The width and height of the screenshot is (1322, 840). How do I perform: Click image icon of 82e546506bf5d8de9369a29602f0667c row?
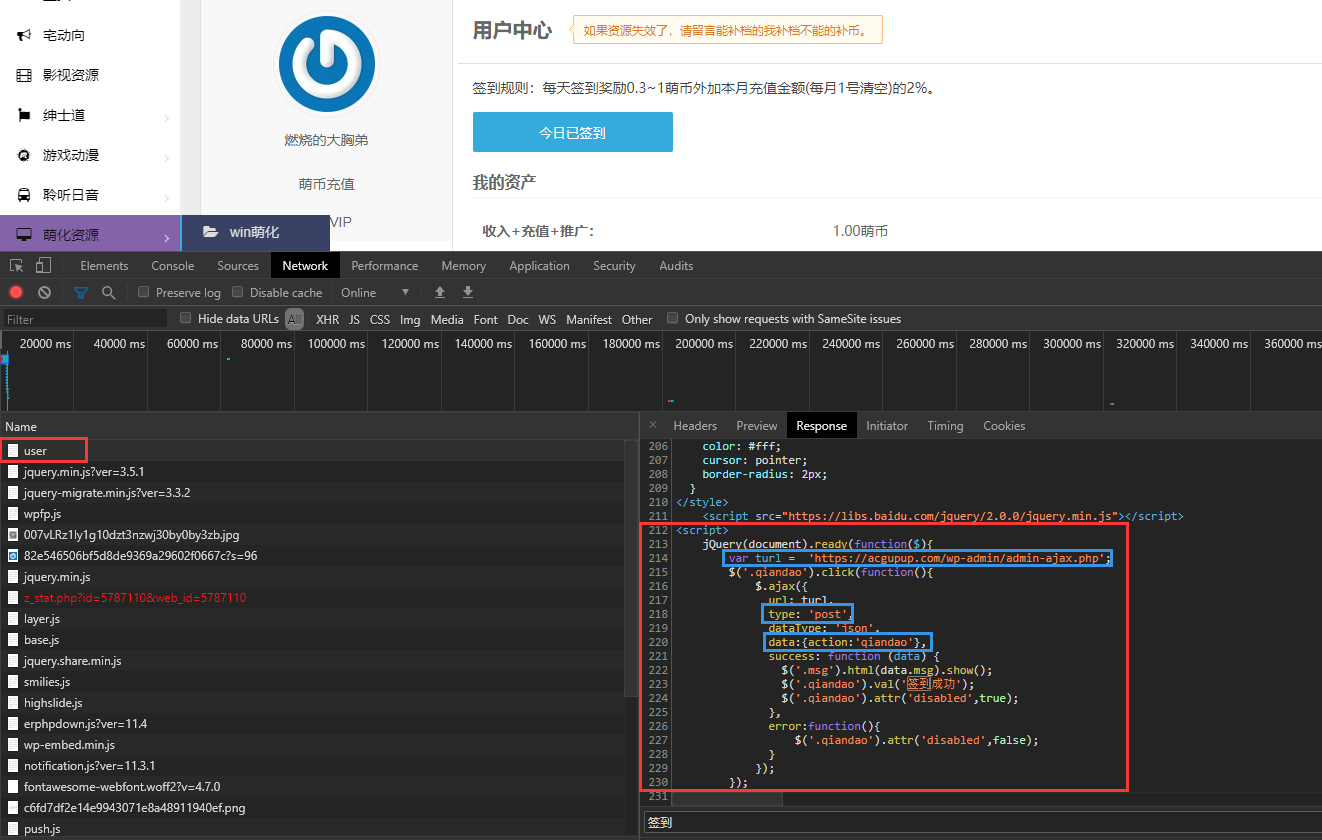pos(13,555)
